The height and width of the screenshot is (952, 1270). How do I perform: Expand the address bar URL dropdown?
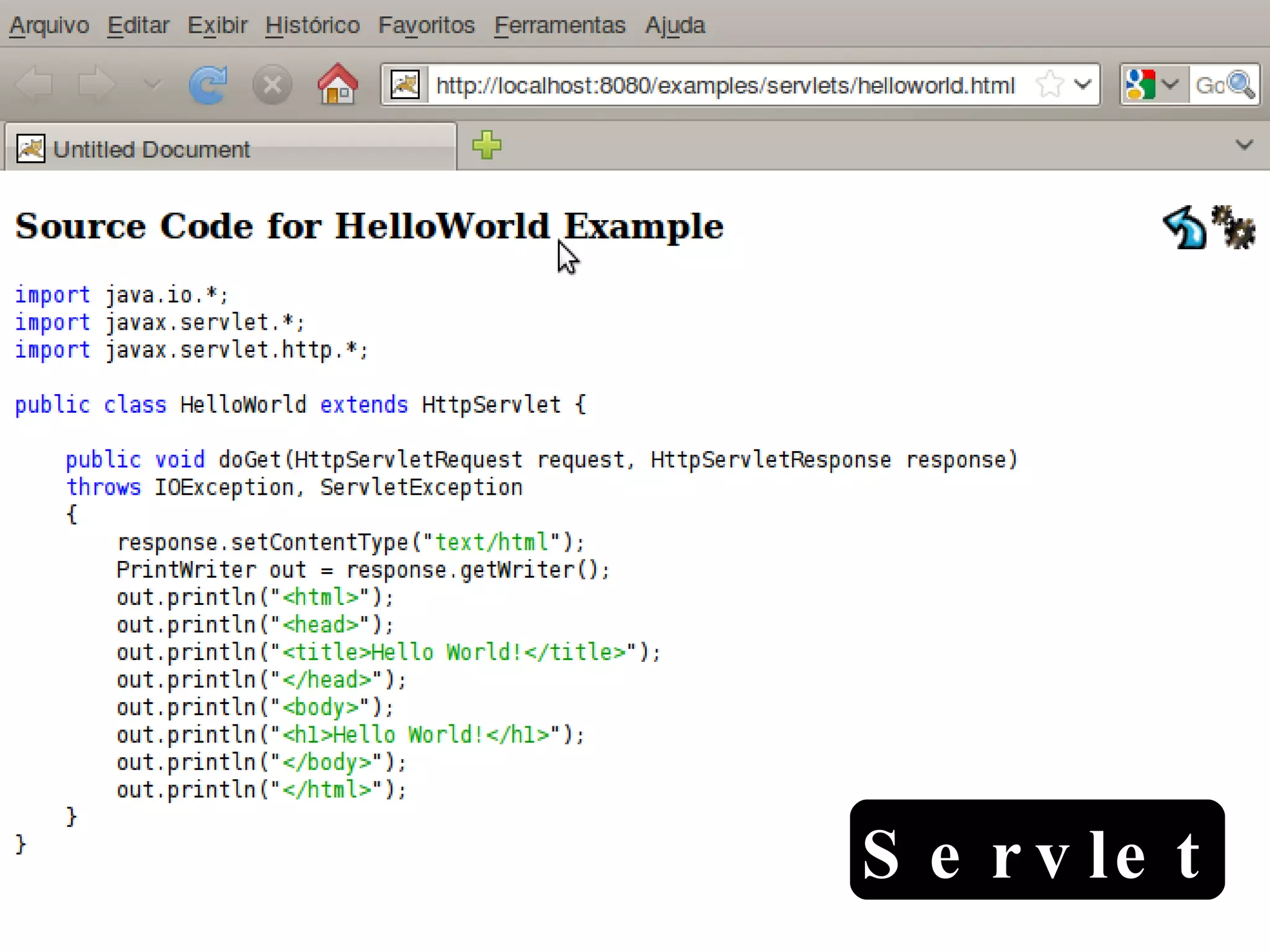(x=1083, y=84)
